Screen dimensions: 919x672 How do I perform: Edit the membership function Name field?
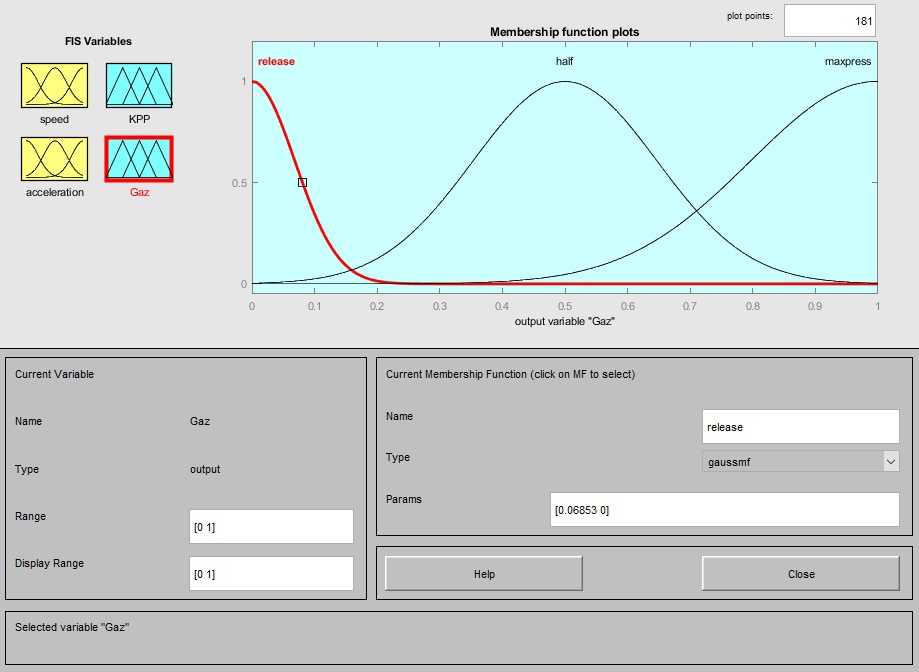coord(800,427)
